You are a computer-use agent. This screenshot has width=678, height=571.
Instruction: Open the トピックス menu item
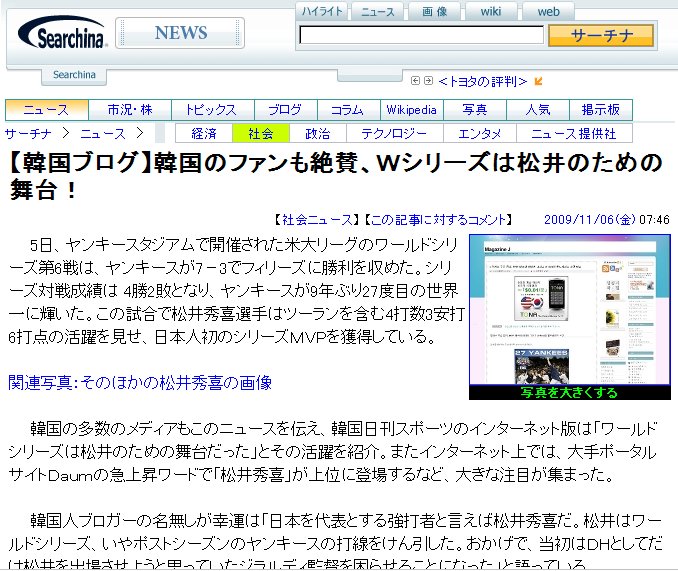click(213, 110)
